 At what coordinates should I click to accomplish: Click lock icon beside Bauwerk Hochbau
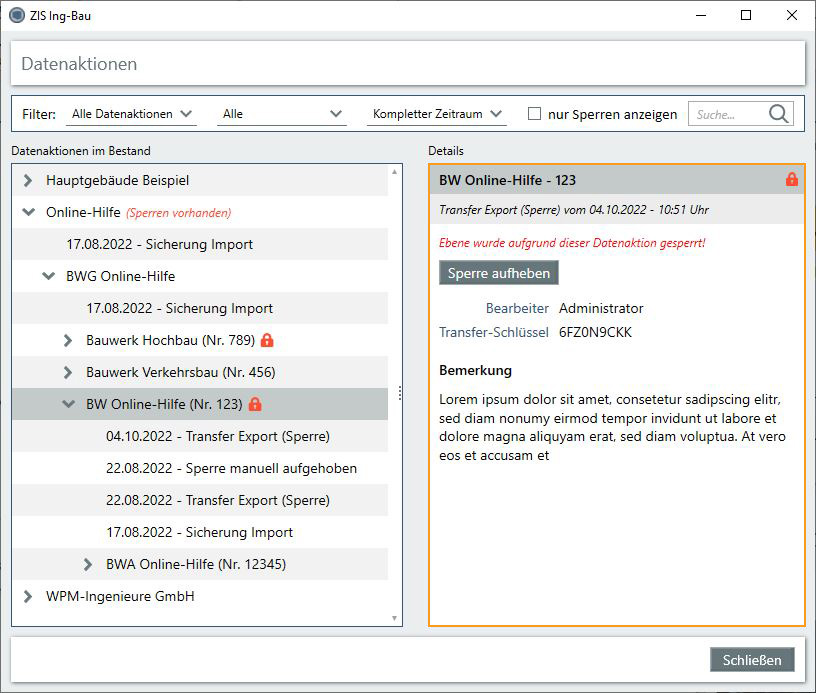point(267,341)
